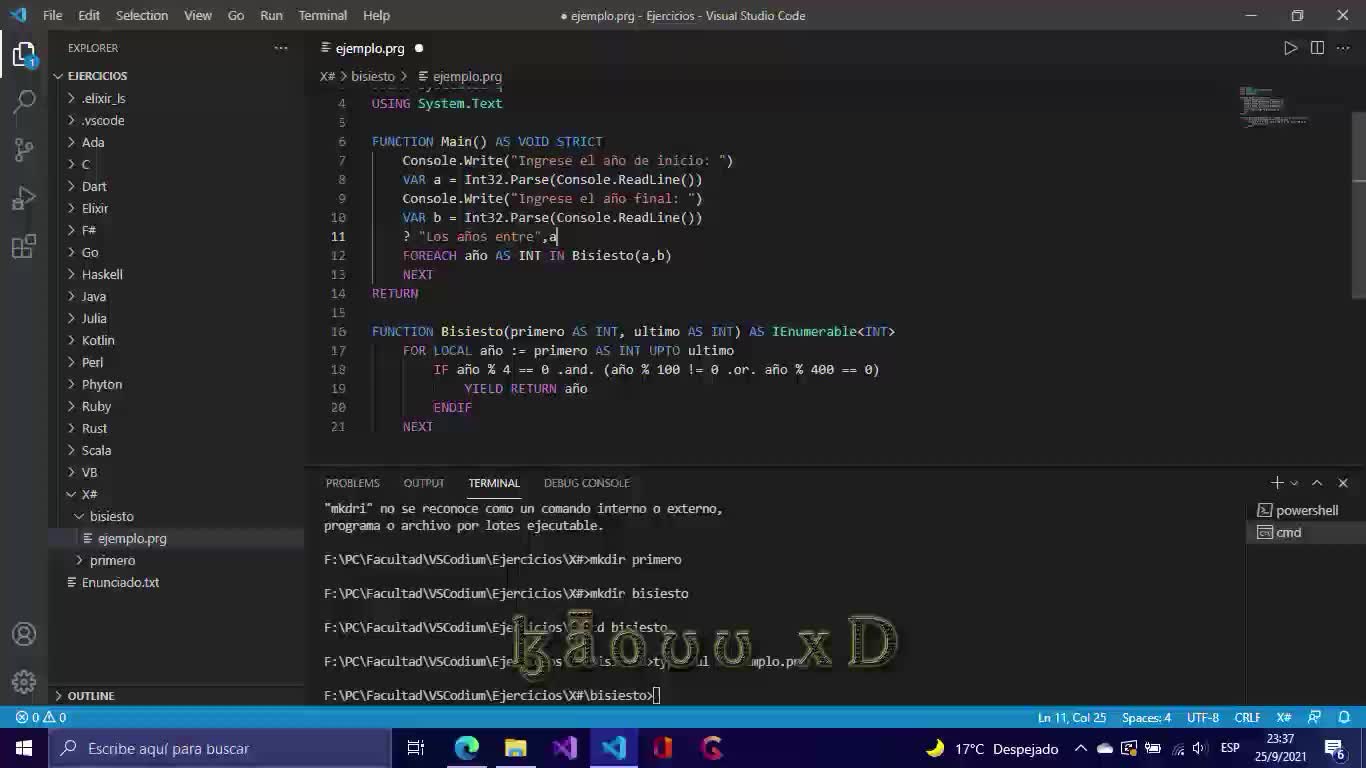This screenshot has width=1366, height=768.
Task: Open Explorer views and more actions menu
Action: (x=281, y=48)
